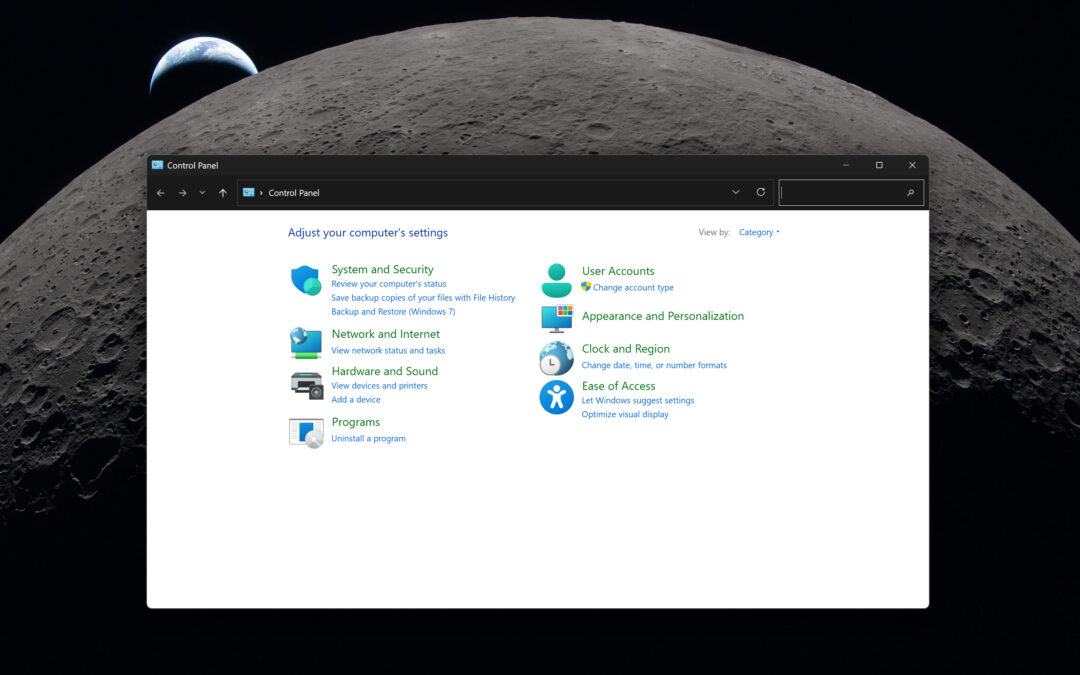Open Backup and Restore (Windows 7)
This screenshot has height=675, width=1080.
tap(393, 312)
